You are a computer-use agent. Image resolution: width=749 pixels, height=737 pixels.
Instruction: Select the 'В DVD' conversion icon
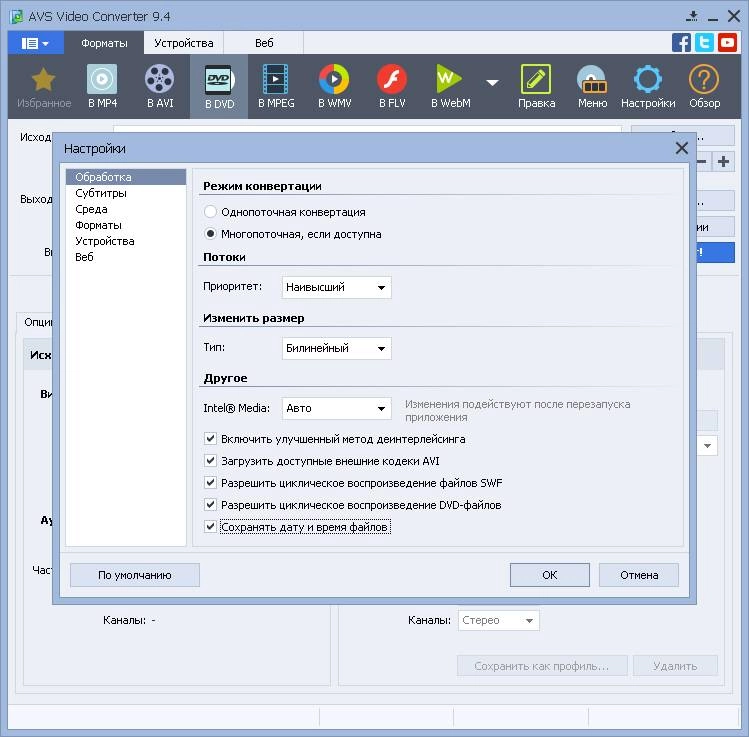click(x=219, y=79)
